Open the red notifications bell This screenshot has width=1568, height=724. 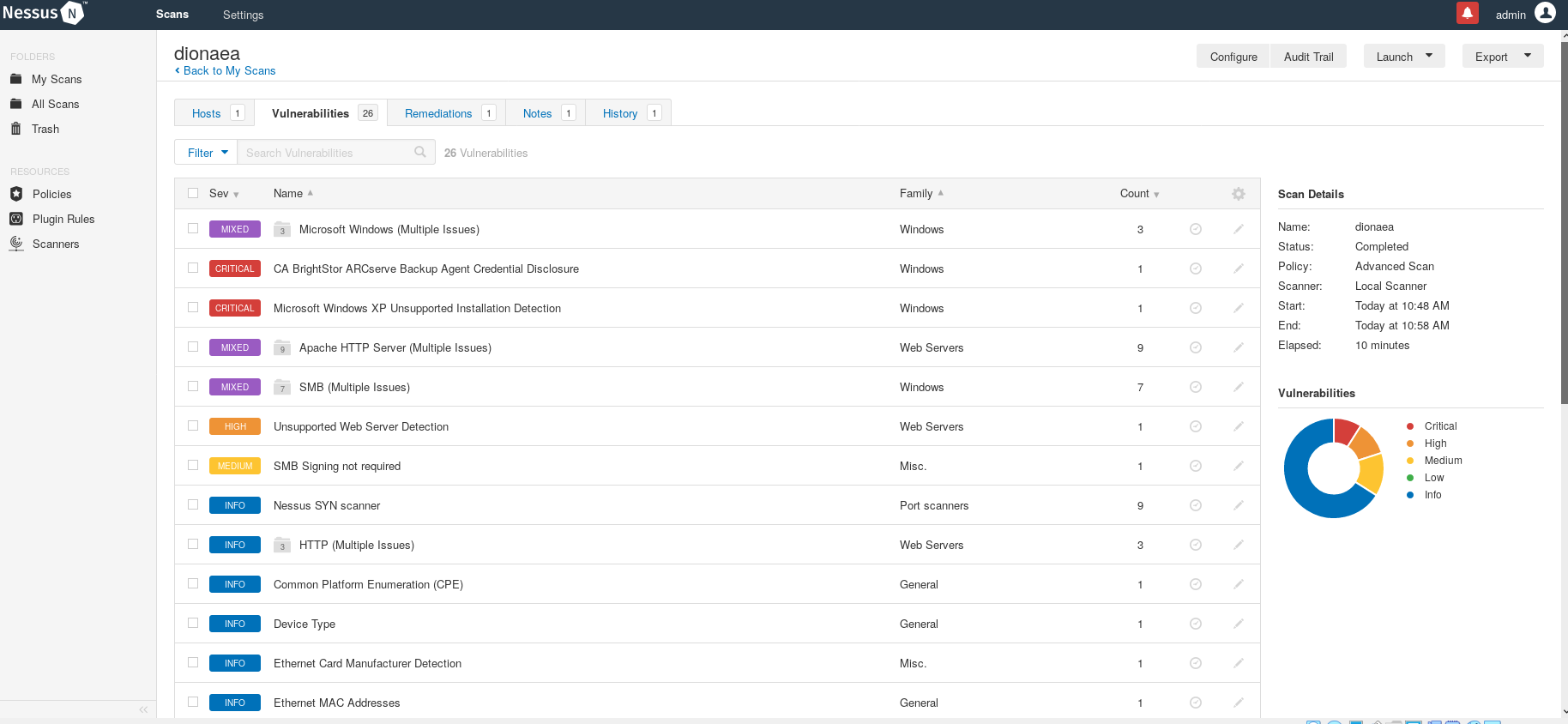[x=1468, y=13]
